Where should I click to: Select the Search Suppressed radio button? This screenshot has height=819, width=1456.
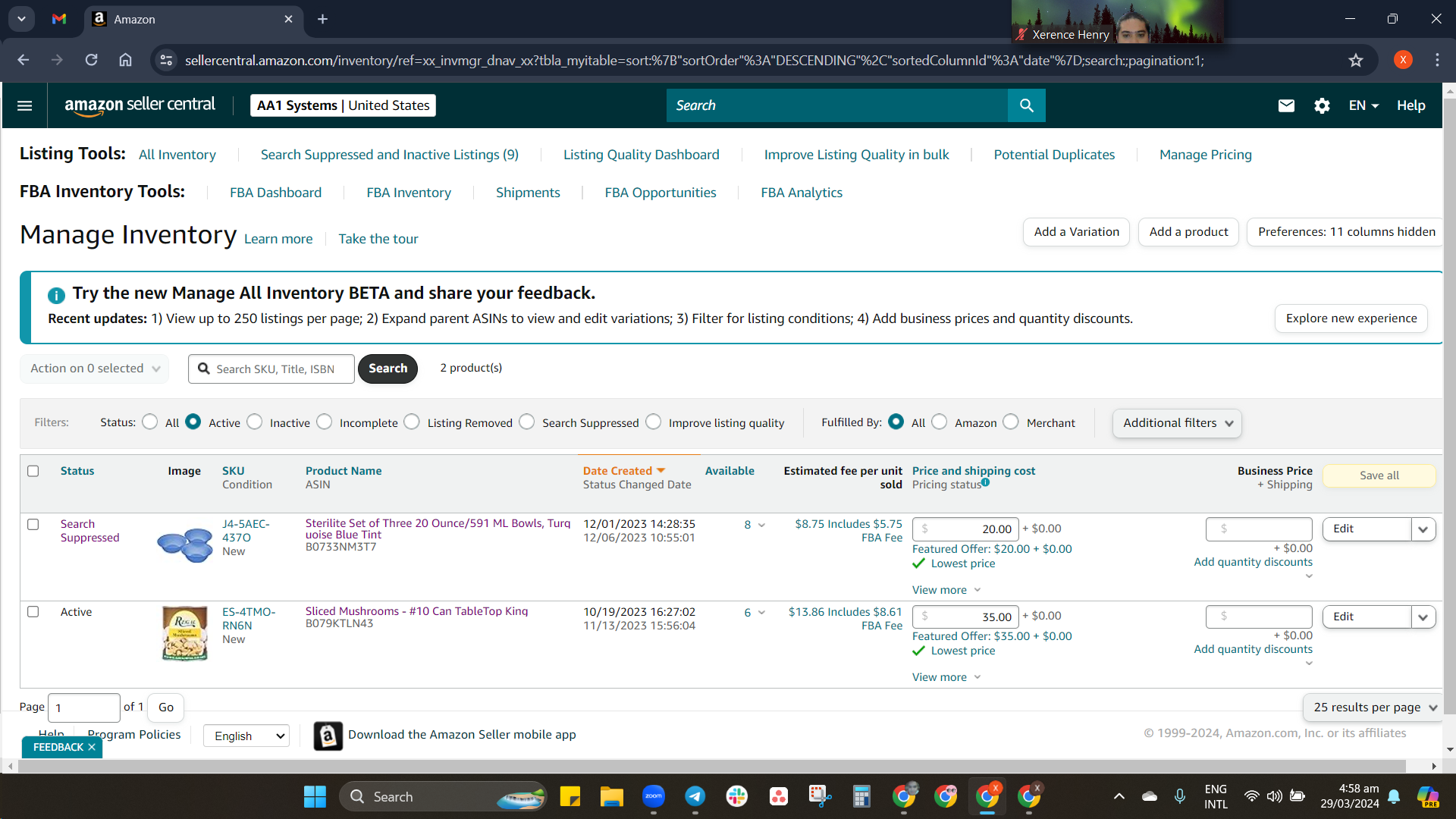[x=527, y=422]
